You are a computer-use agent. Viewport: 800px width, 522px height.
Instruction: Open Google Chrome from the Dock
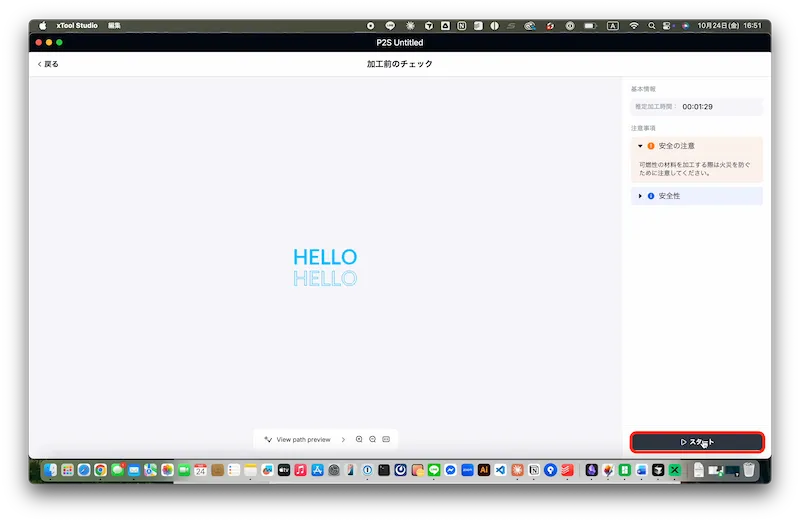click(101, 469)
